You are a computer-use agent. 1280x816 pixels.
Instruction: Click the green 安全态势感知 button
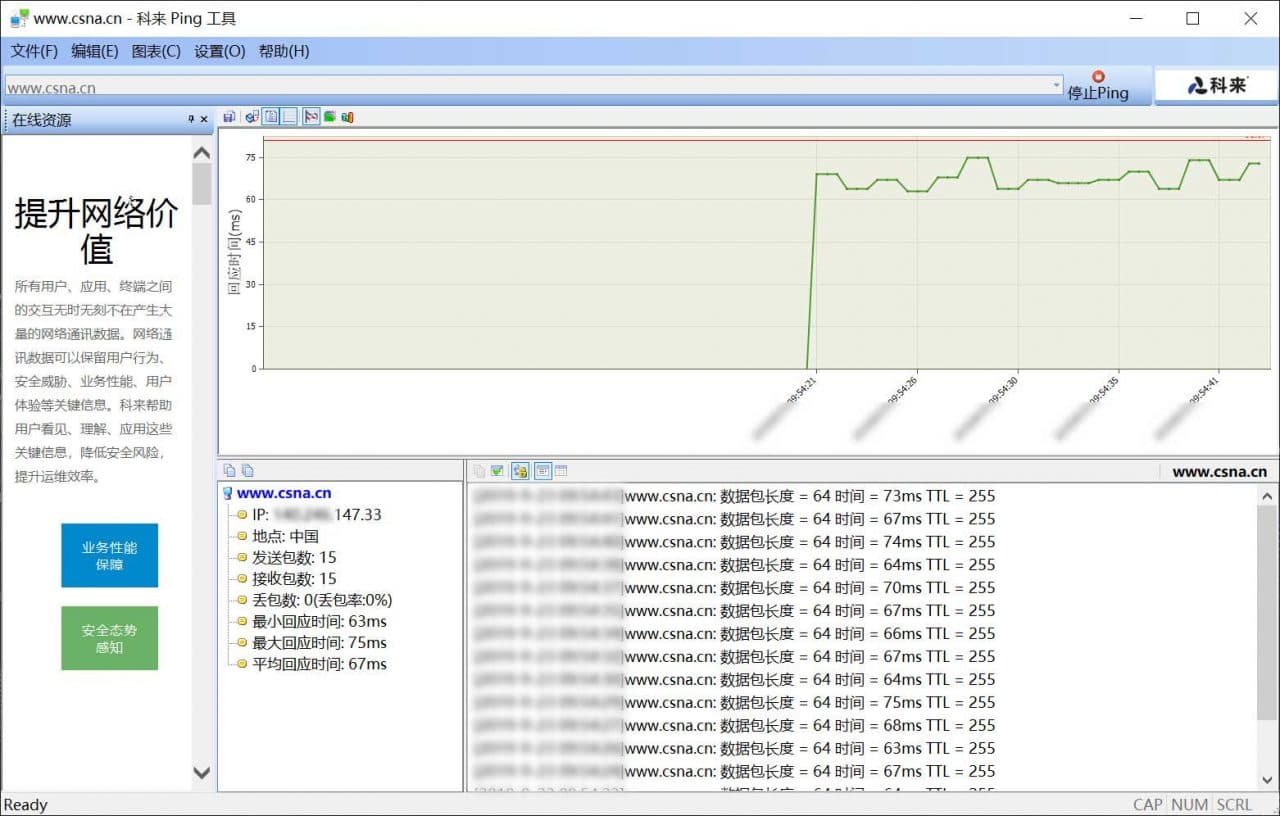[x=109, y=638]
